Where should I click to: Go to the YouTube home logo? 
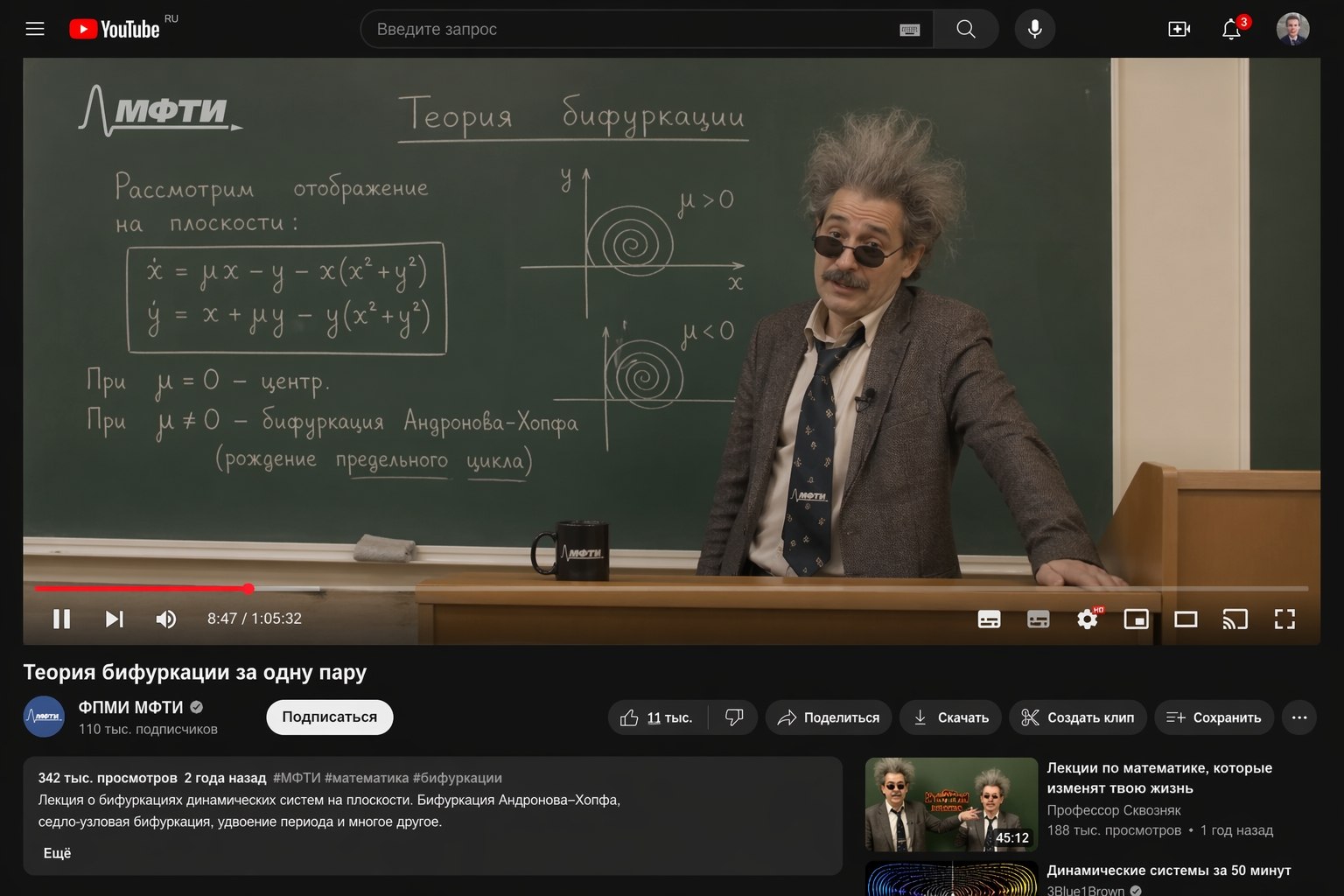[x=115, y=29]
